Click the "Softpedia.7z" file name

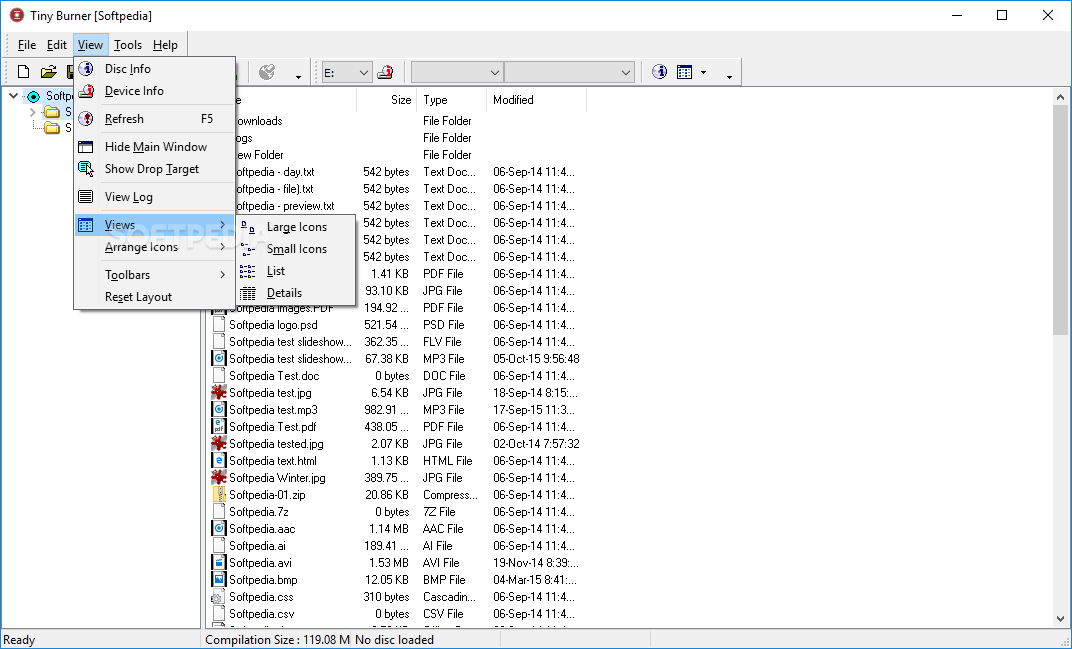point(258,512)
